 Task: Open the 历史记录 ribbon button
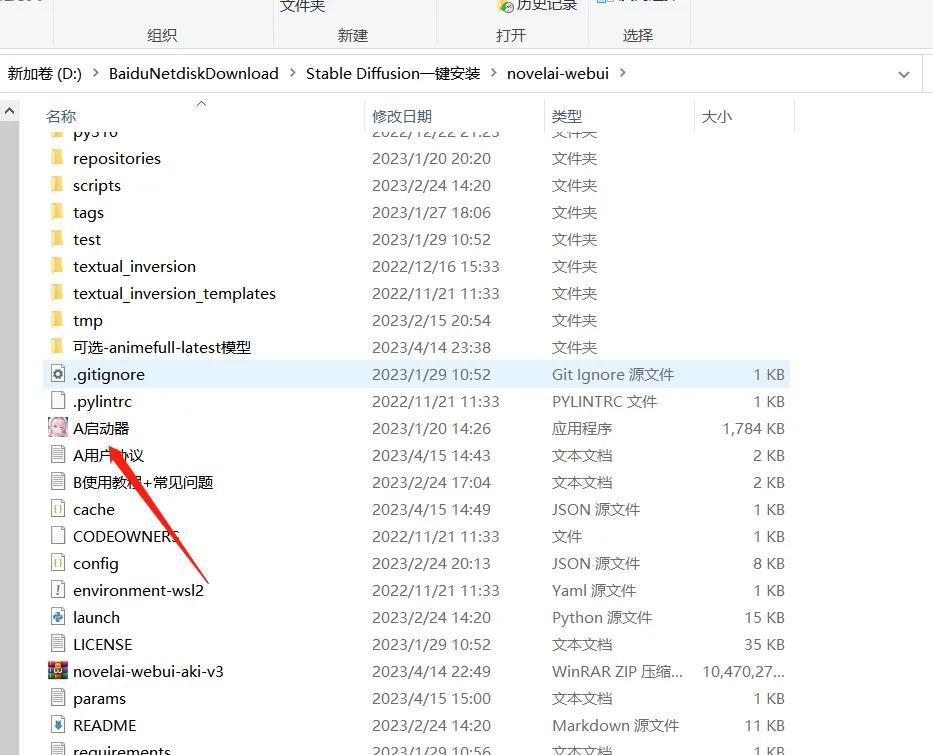point(538,6)
